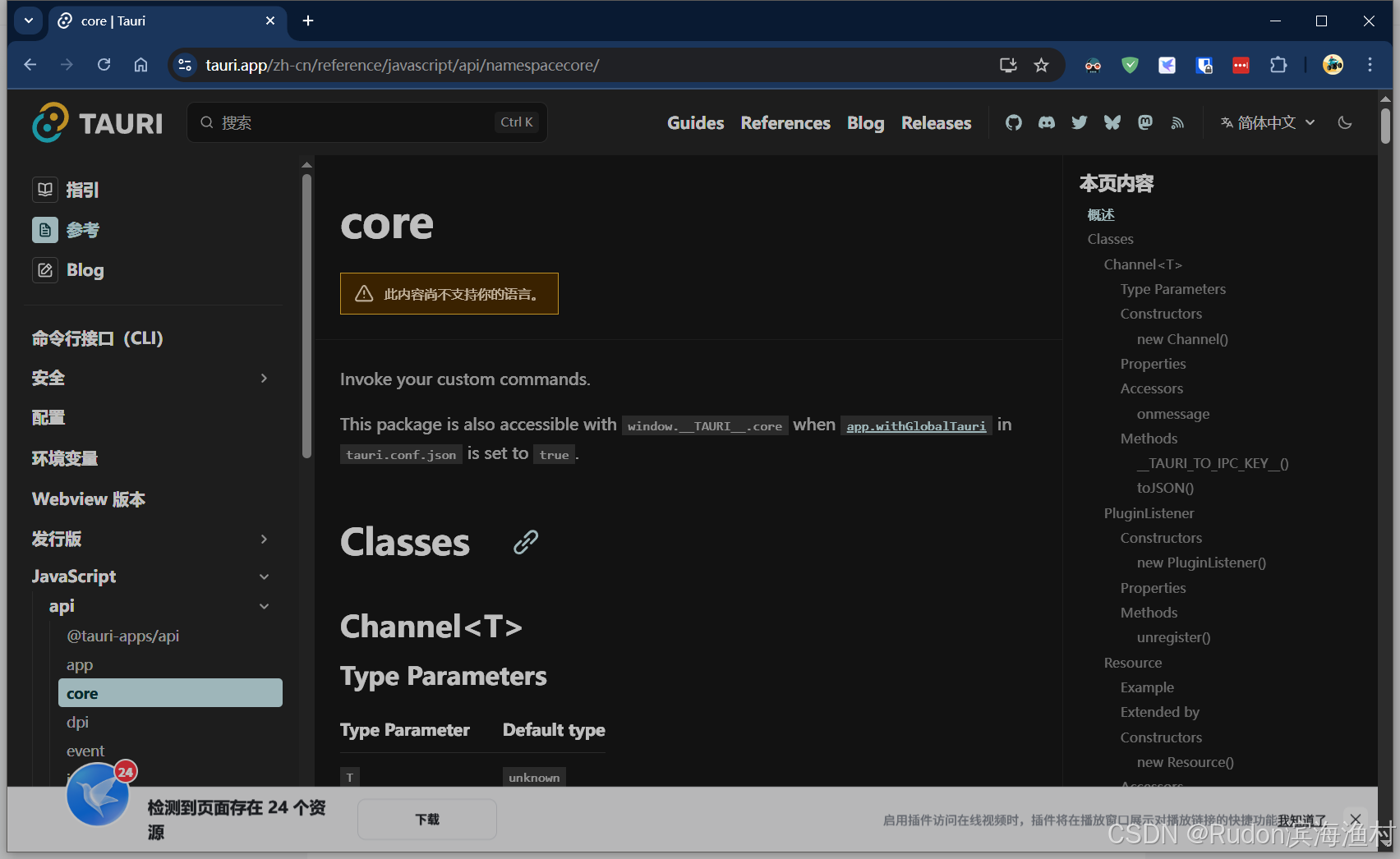Click the blue bird plugin icon
The height and width of the screenshot is (859, 1400).
tap(99, 794)
